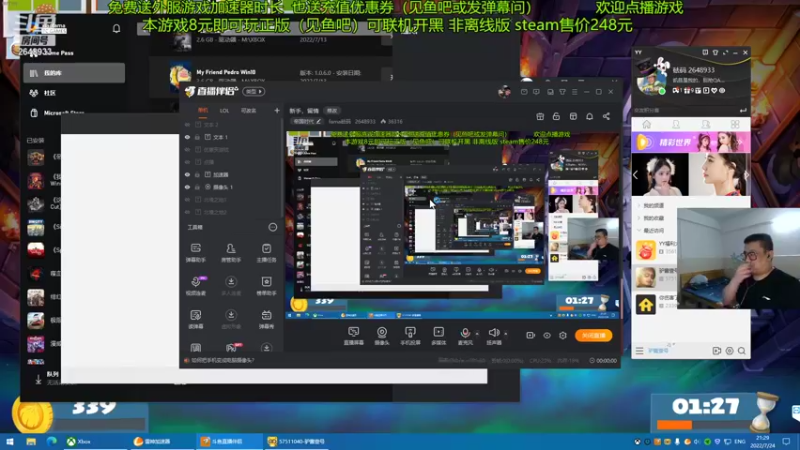Screen dimensions: 800x450
Task: Click the unlock icon above the preview
Action: [x=556, y=116]
